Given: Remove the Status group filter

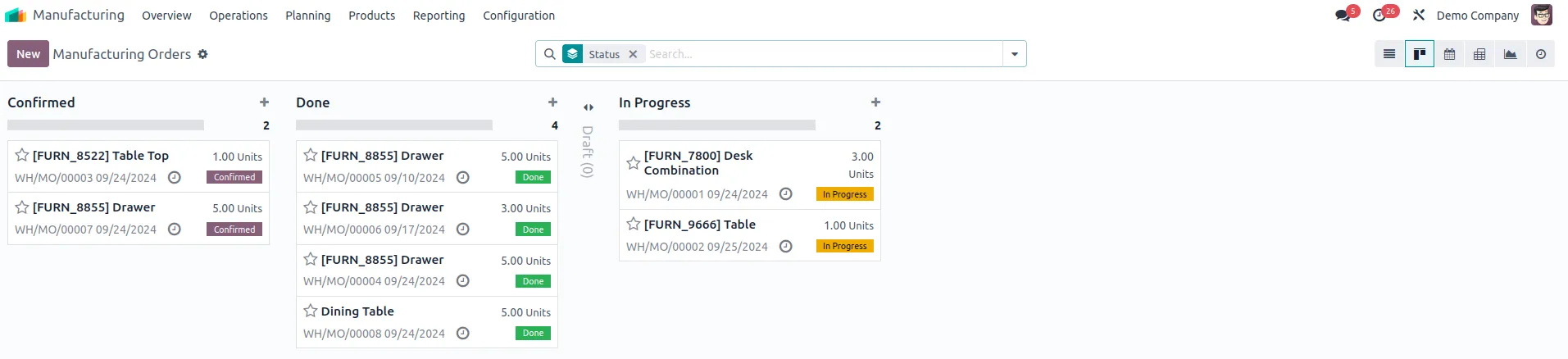Looking at the screenshot, I should [633, 54].
